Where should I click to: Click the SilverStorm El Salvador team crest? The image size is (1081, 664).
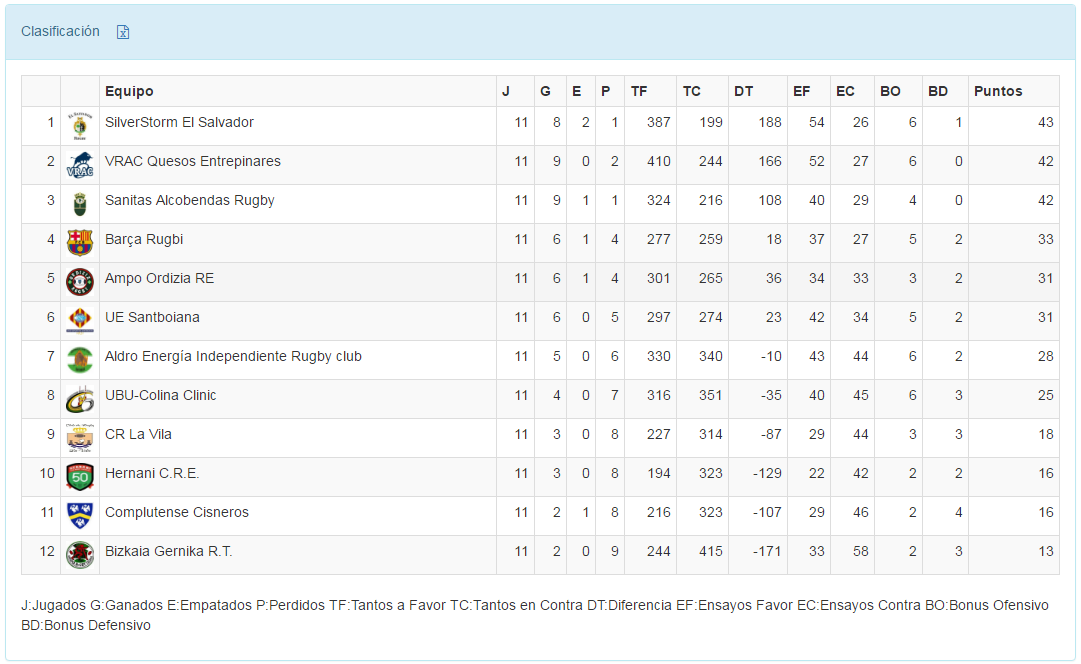[80, 126]
